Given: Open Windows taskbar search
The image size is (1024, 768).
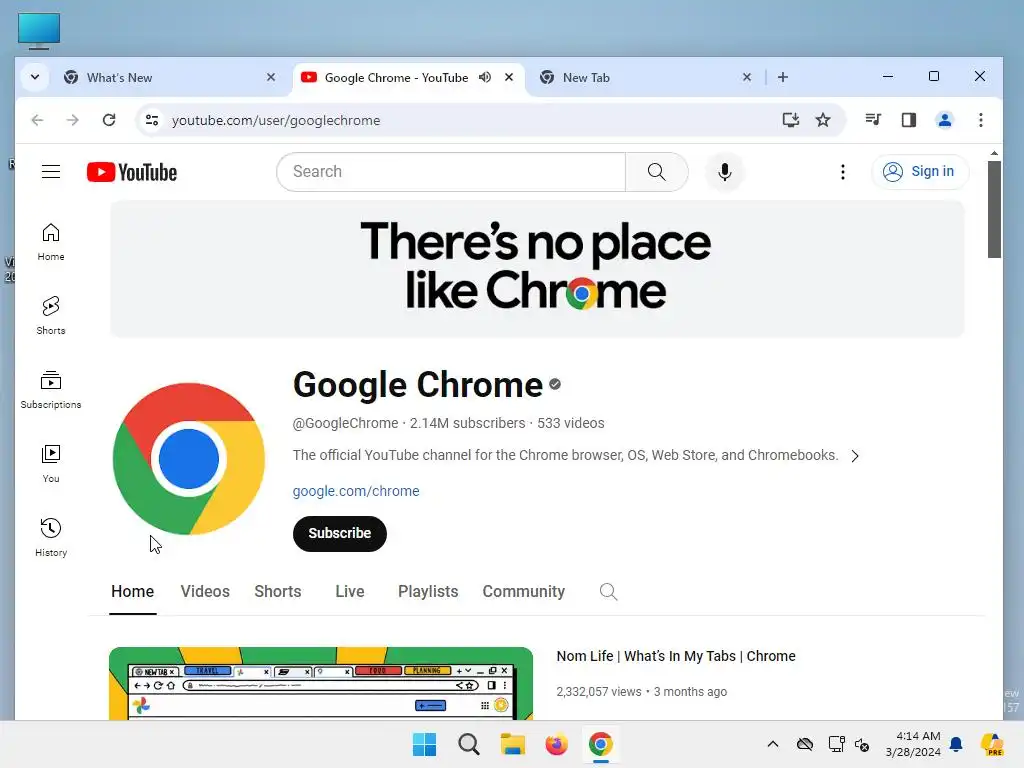Looking at the screenshot, I should click(x=468, y=744).
